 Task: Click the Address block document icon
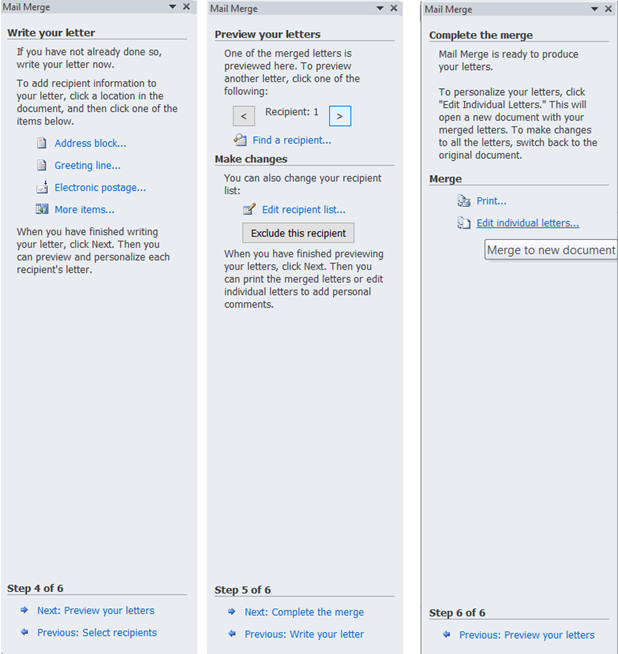click(42, 143)
